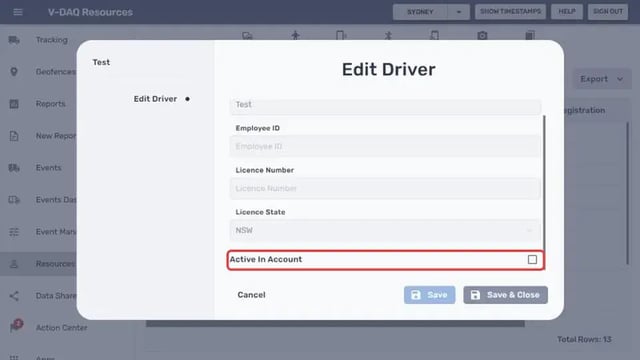
Task: Click the SYDNEY button in the header
Action: pos(420,12)
